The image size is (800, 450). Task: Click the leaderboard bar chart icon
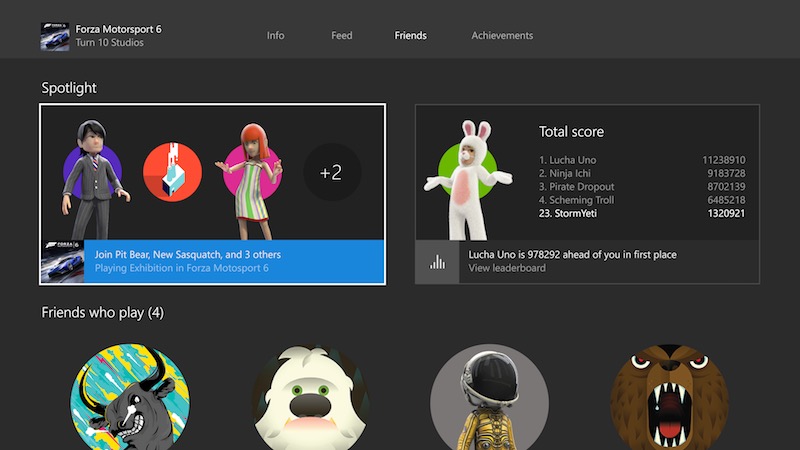point(437,262)
